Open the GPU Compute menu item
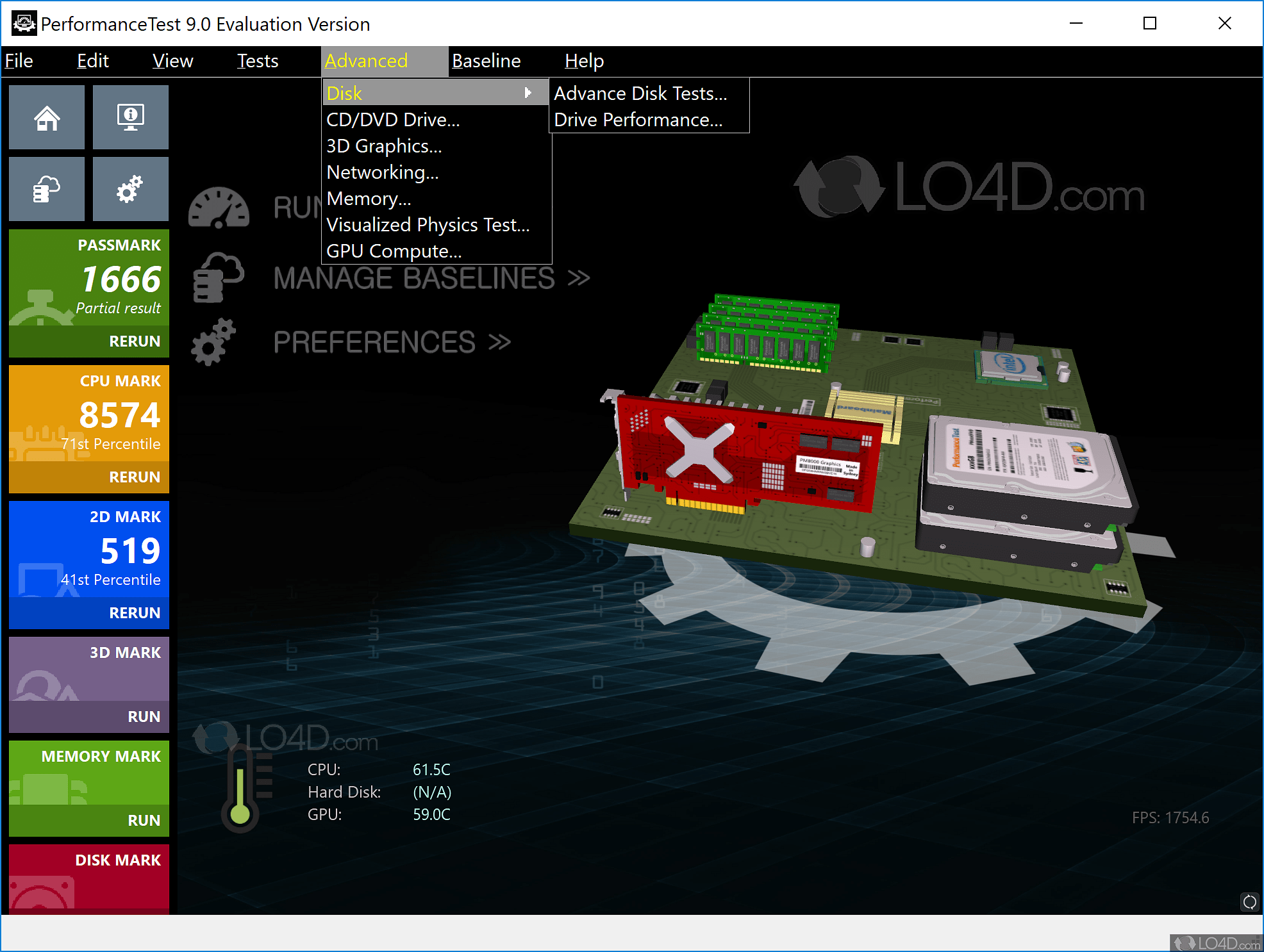The height and width of the screenshot is (952, 1264). click(x=394, y=251)
